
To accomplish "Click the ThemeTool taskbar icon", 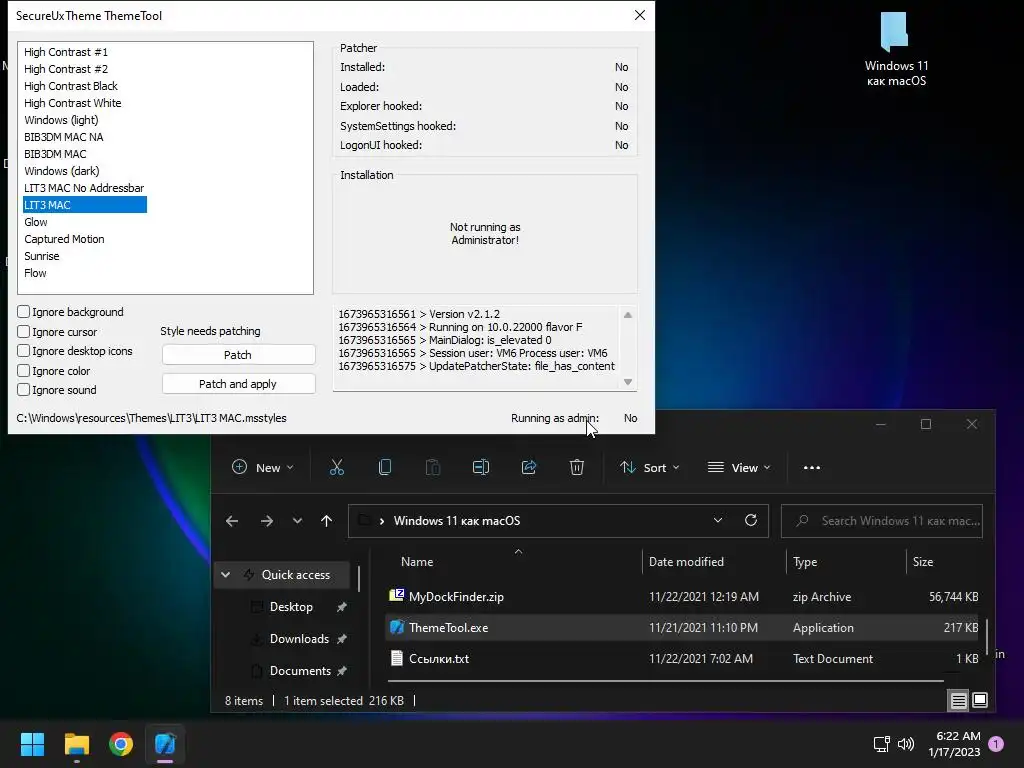I will pos(165,744).
